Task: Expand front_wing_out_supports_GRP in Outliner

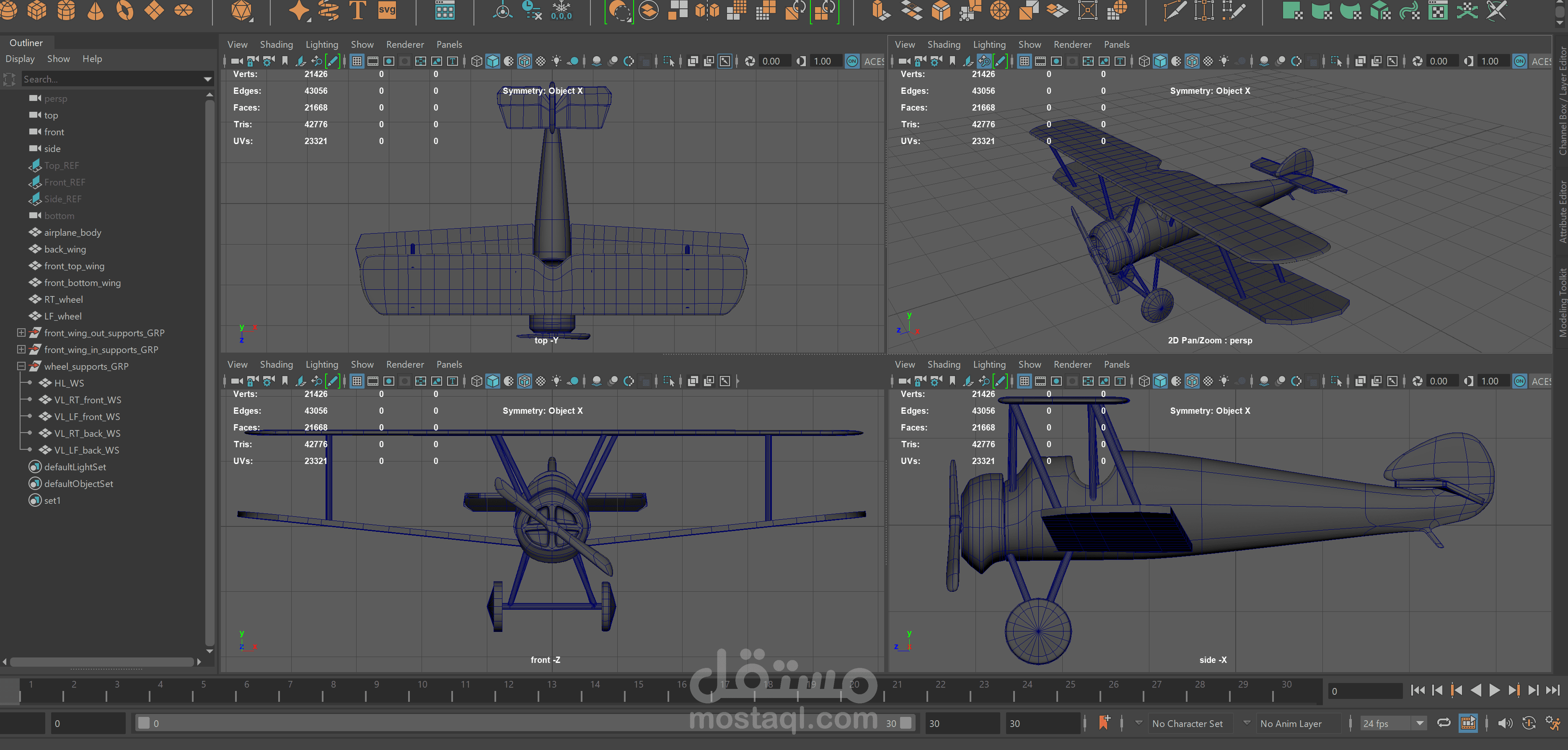Action: [21, 333]
